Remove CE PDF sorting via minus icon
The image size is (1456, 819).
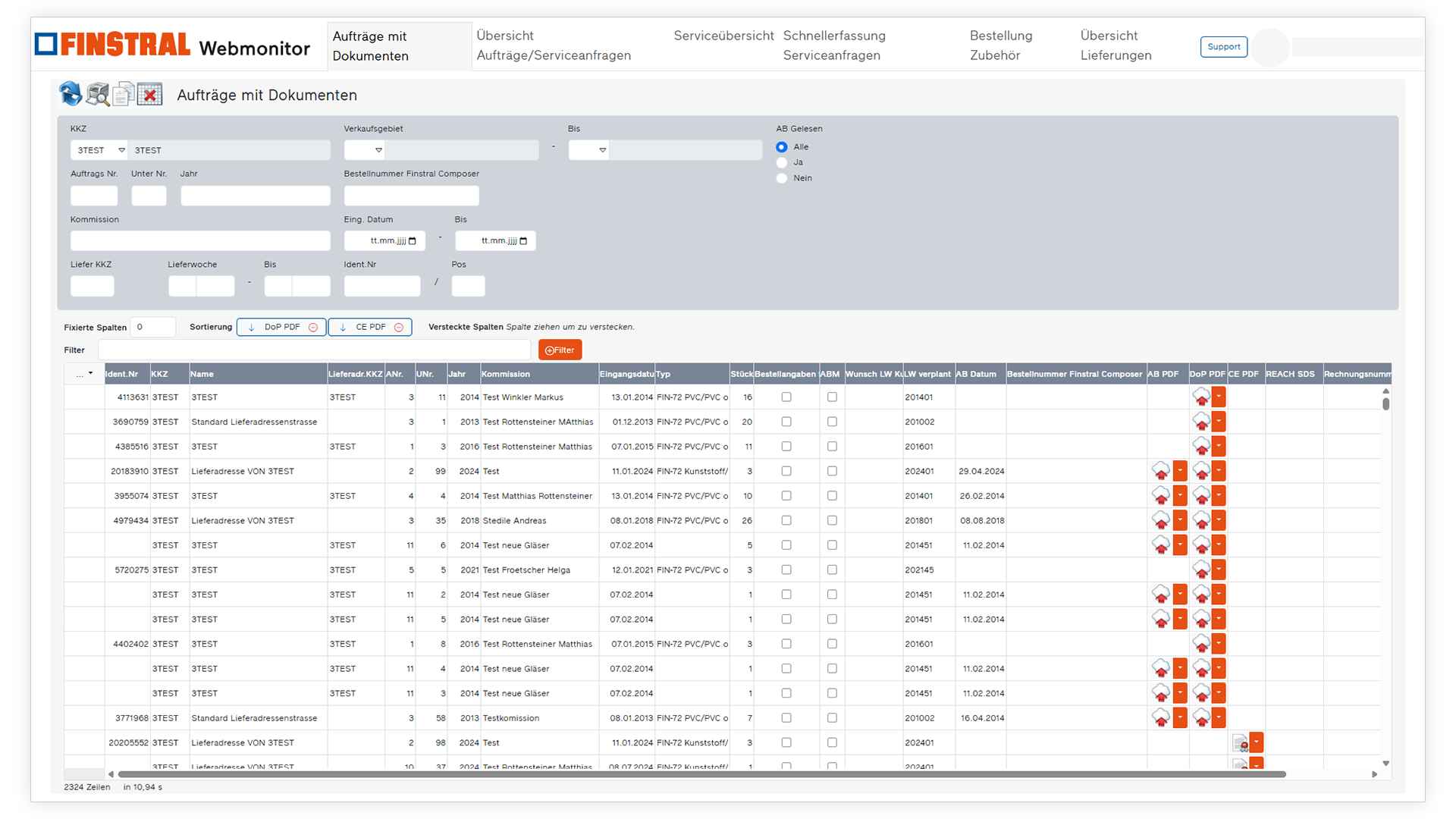point(399,327)
